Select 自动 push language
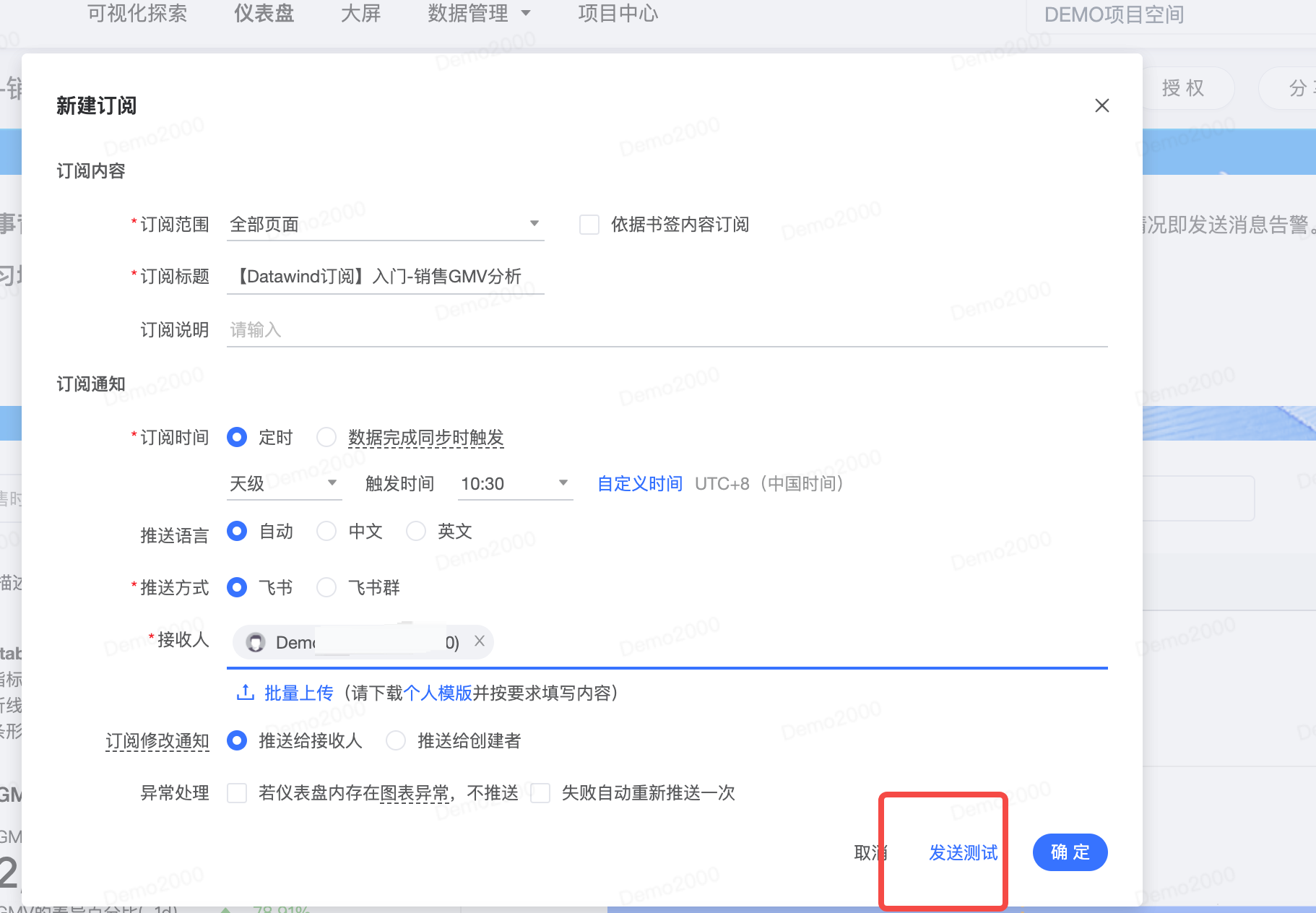 click(237, 531)
